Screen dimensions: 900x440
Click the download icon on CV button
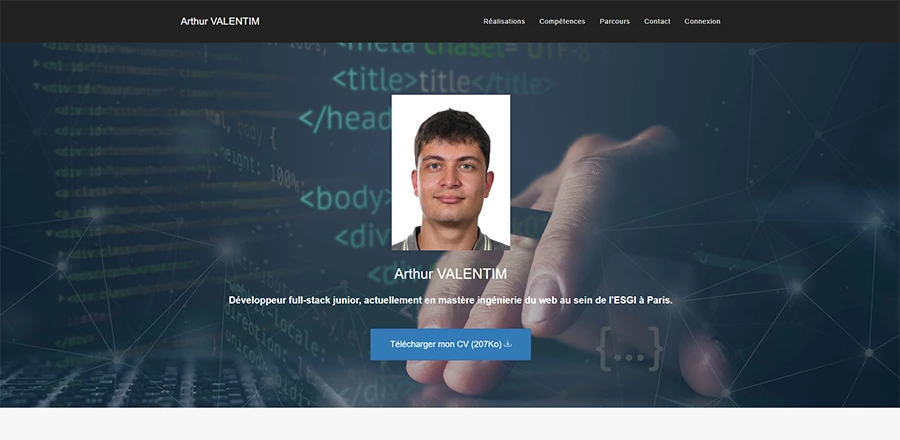coord(508,344)
